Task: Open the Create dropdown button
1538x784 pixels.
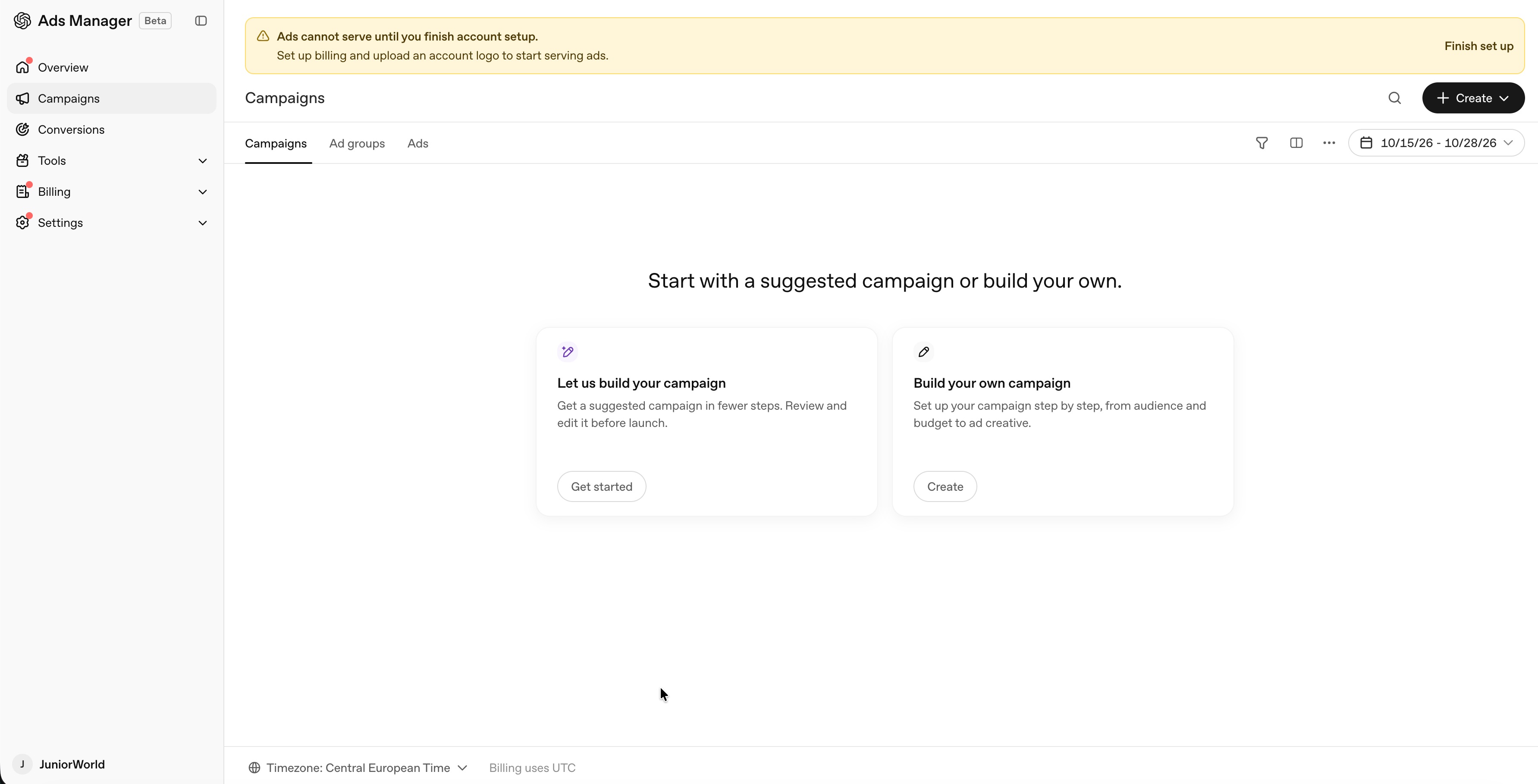Action: point(1473,98)
